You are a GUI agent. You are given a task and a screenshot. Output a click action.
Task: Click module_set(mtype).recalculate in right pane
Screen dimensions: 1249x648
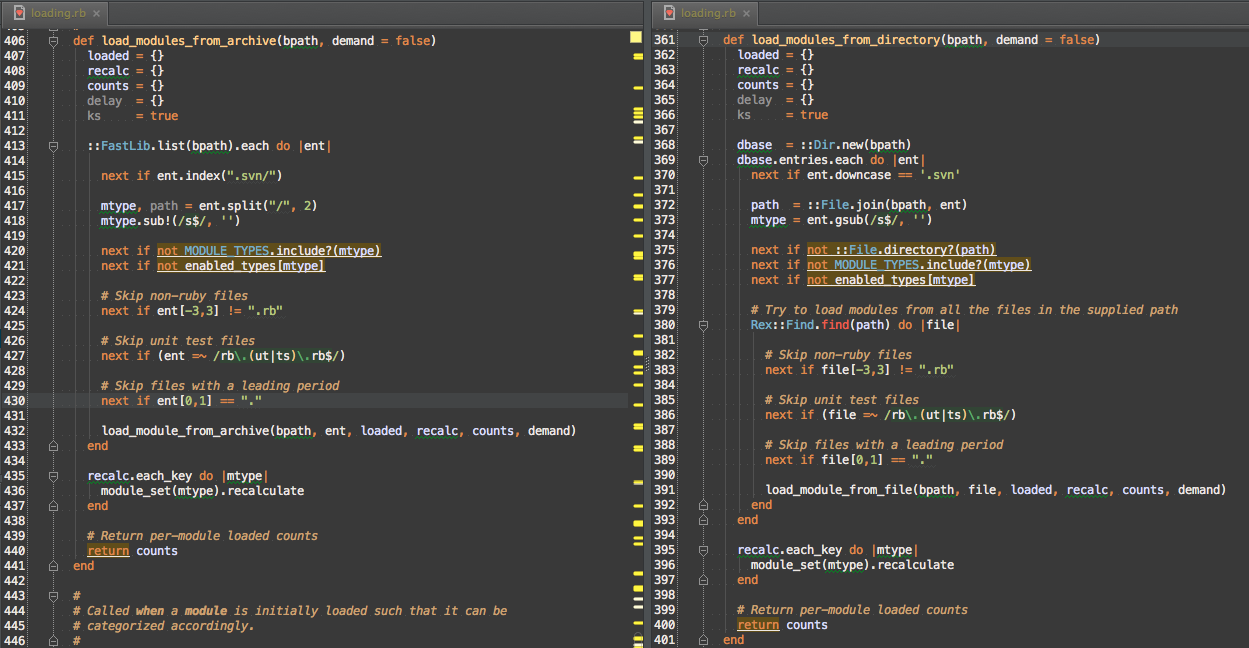[852, 565]
